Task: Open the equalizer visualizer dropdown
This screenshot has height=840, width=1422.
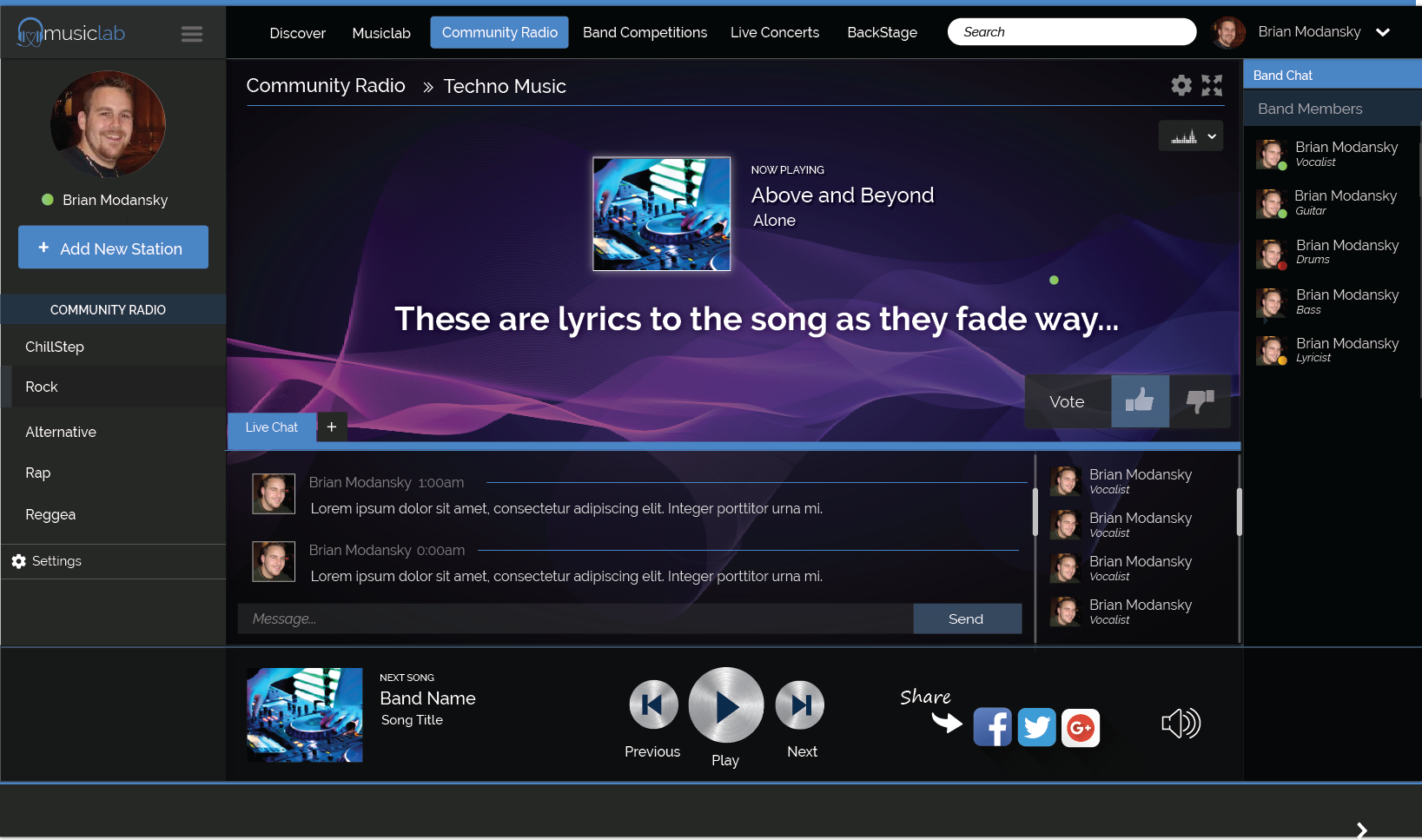Action: [1191, 136]
